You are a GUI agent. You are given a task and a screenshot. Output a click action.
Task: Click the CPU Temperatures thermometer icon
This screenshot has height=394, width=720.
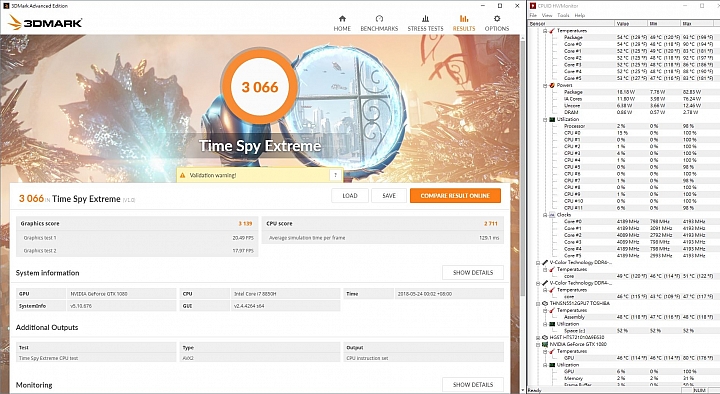(x=552, y=31)
